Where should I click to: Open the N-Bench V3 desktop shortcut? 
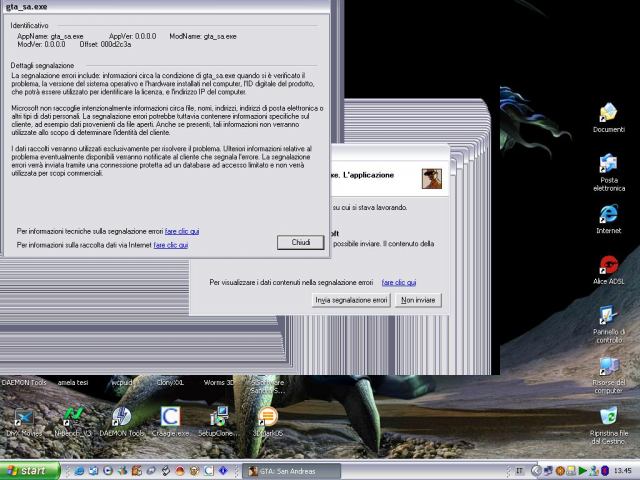point(73,422)
